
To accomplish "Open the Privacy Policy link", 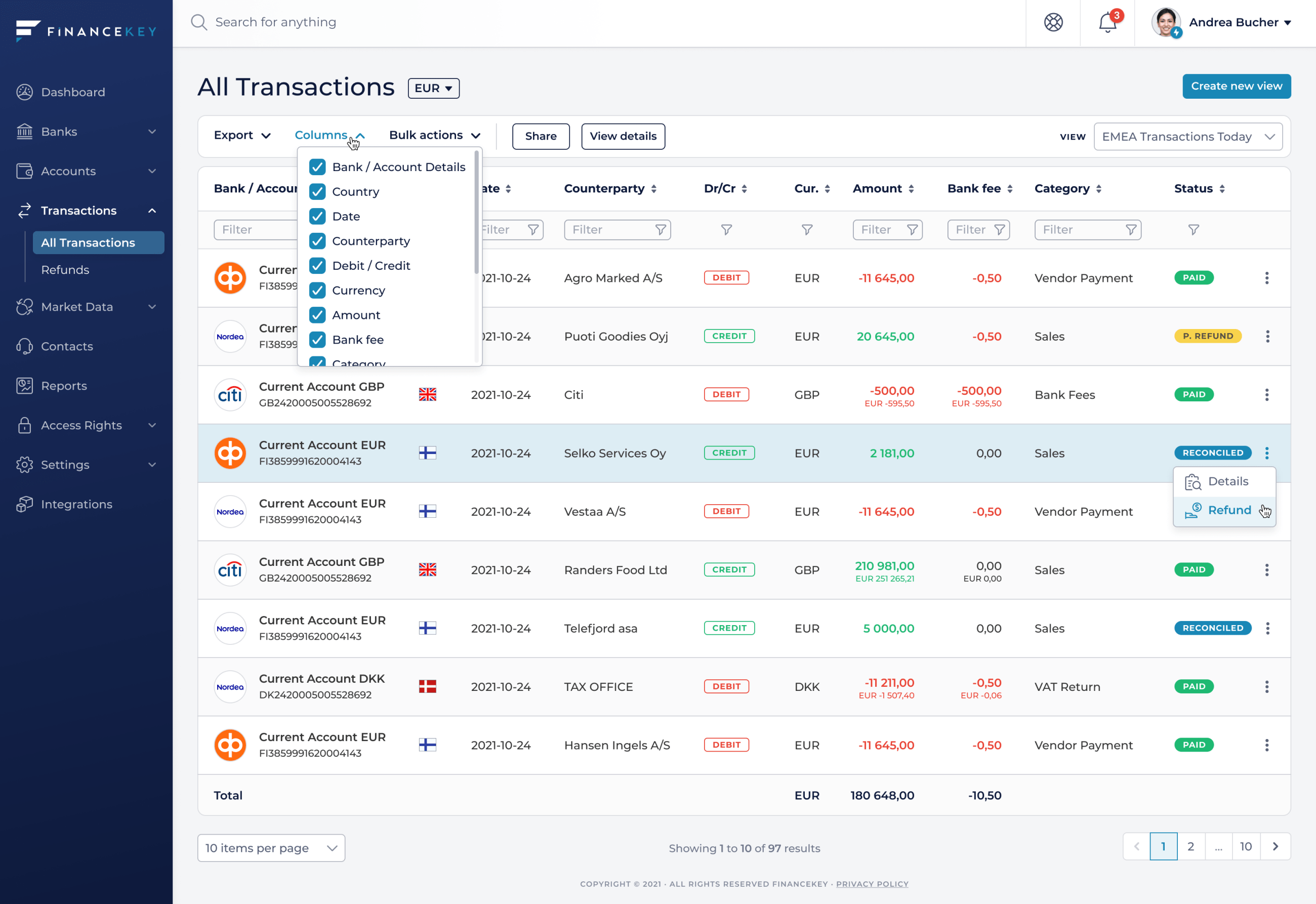I will (872, 884).
